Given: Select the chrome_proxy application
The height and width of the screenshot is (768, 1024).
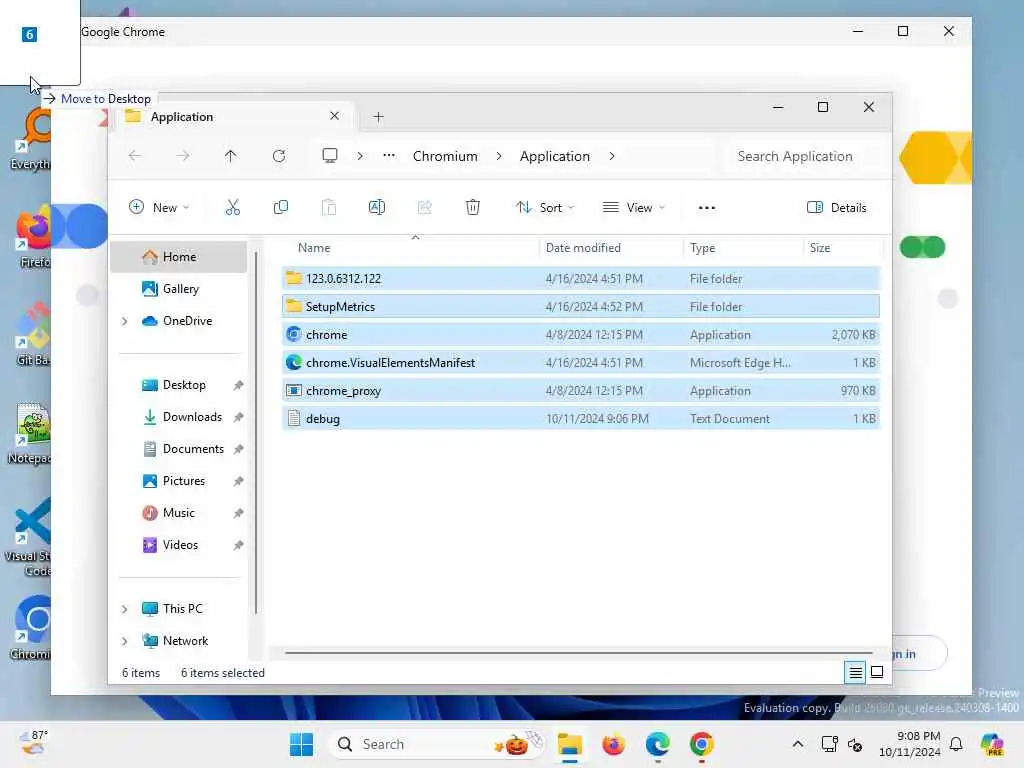Looking at the screenshot, I should coord(581,391).
